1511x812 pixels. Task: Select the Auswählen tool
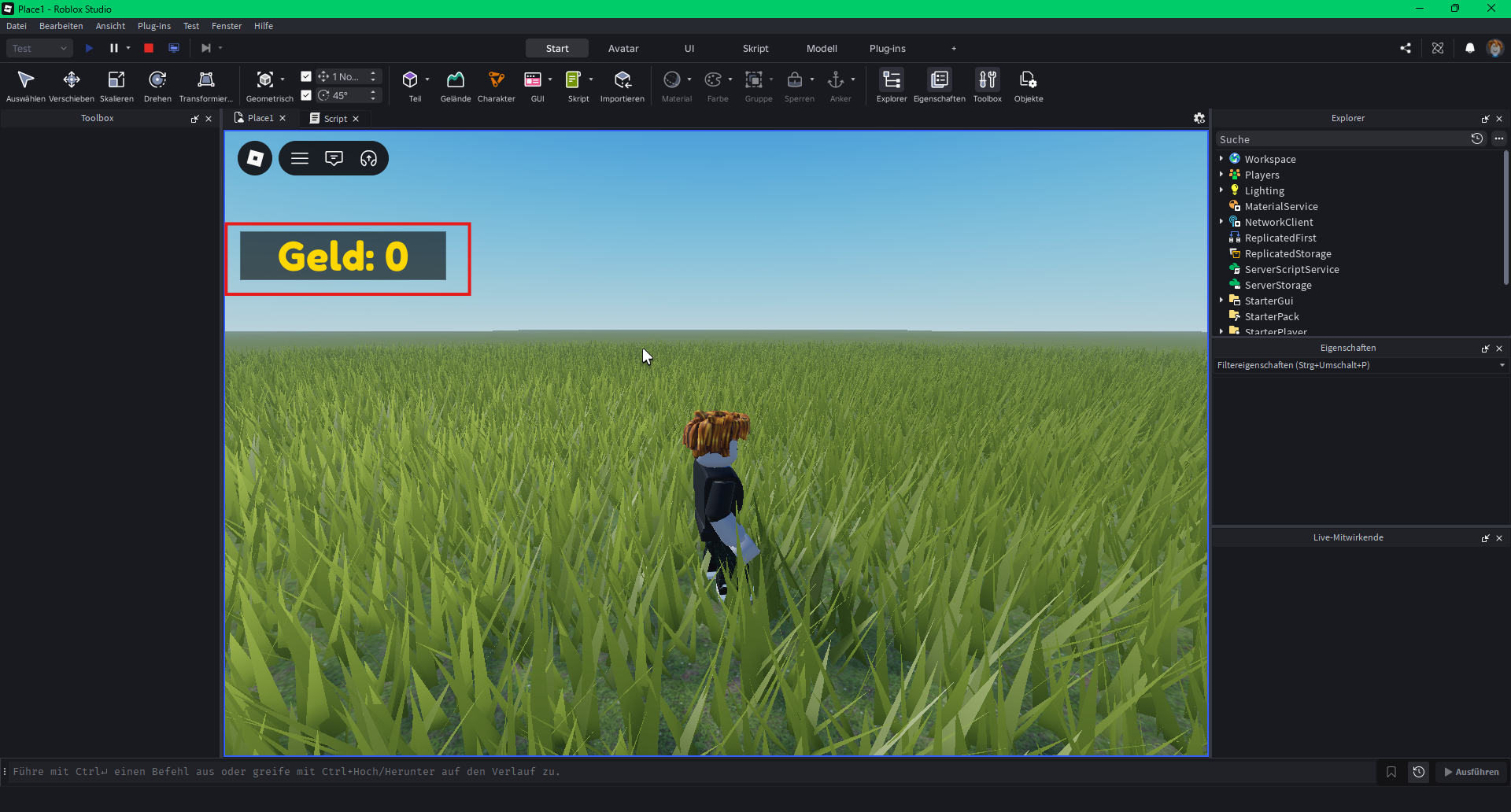coord(26,86)
